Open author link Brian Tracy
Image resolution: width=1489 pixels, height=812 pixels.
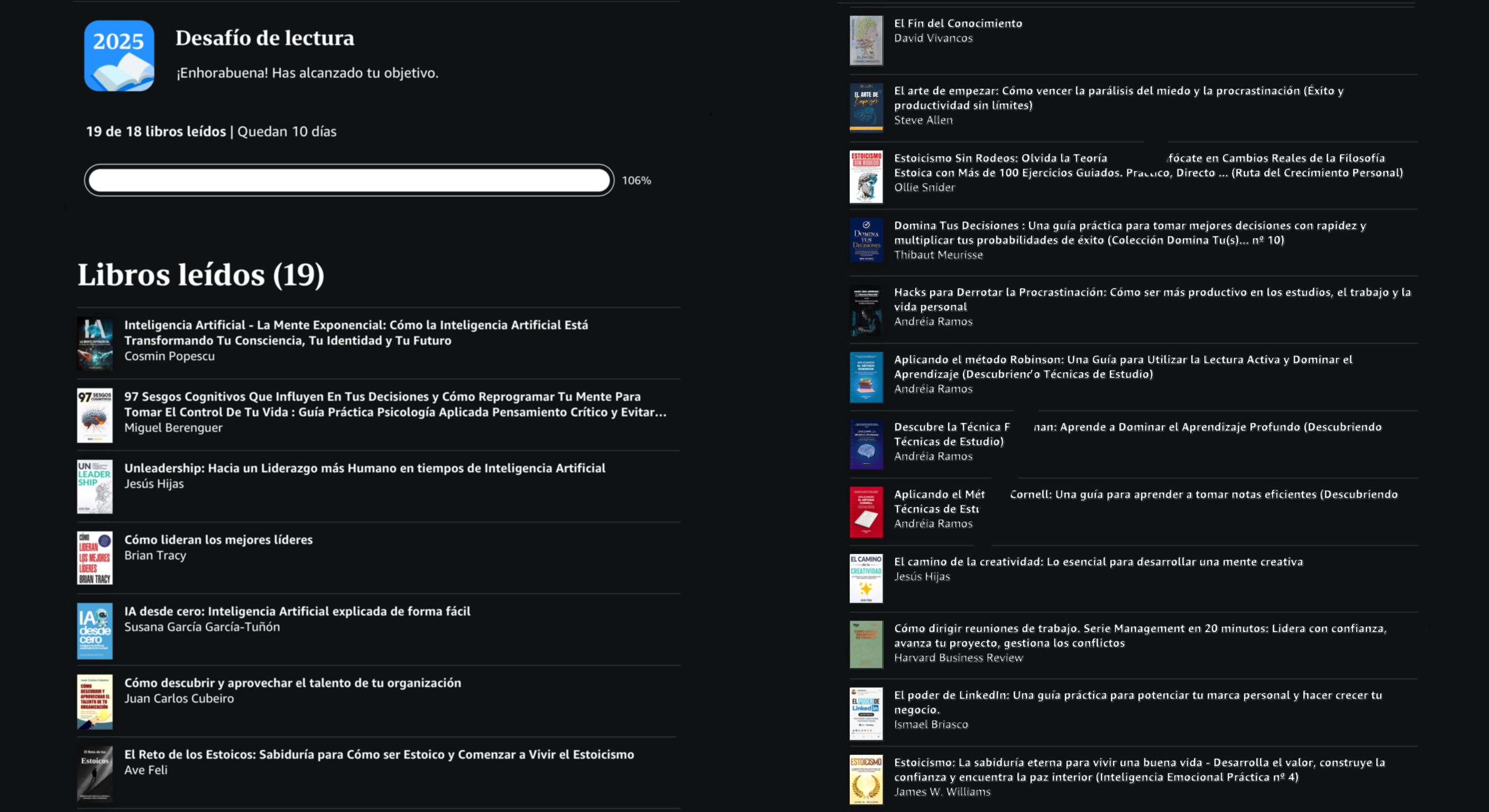point(155,556)
